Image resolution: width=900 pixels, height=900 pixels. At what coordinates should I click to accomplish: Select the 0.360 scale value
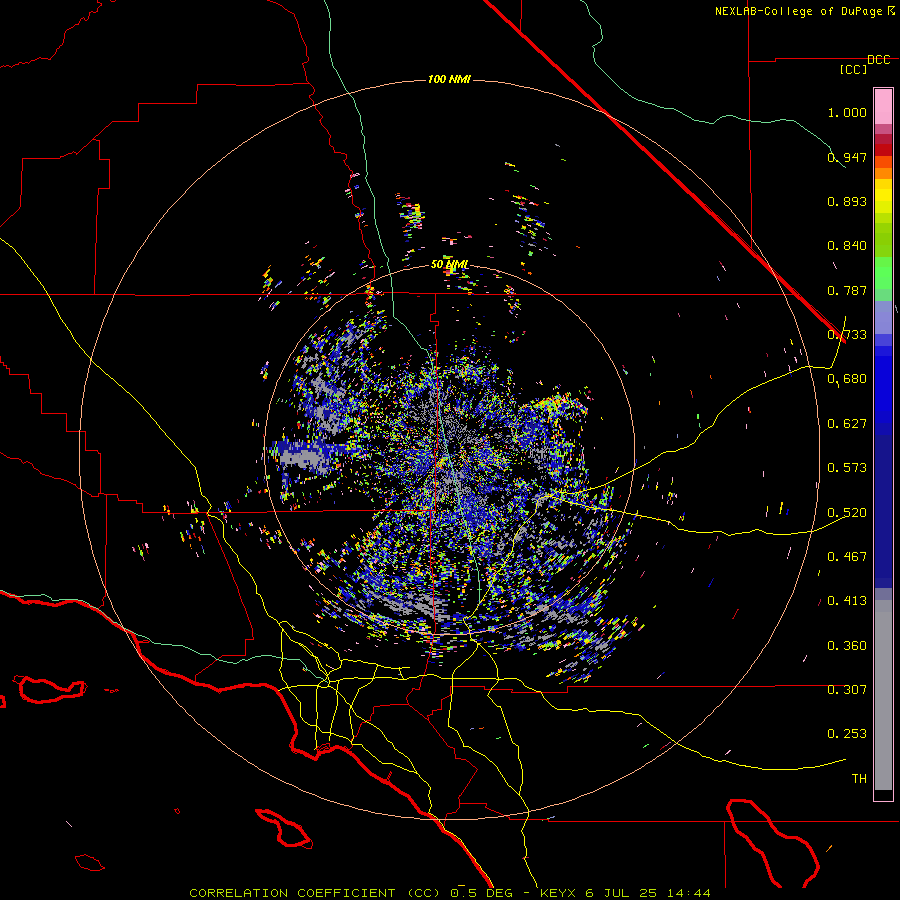click(x=847, y=646)
